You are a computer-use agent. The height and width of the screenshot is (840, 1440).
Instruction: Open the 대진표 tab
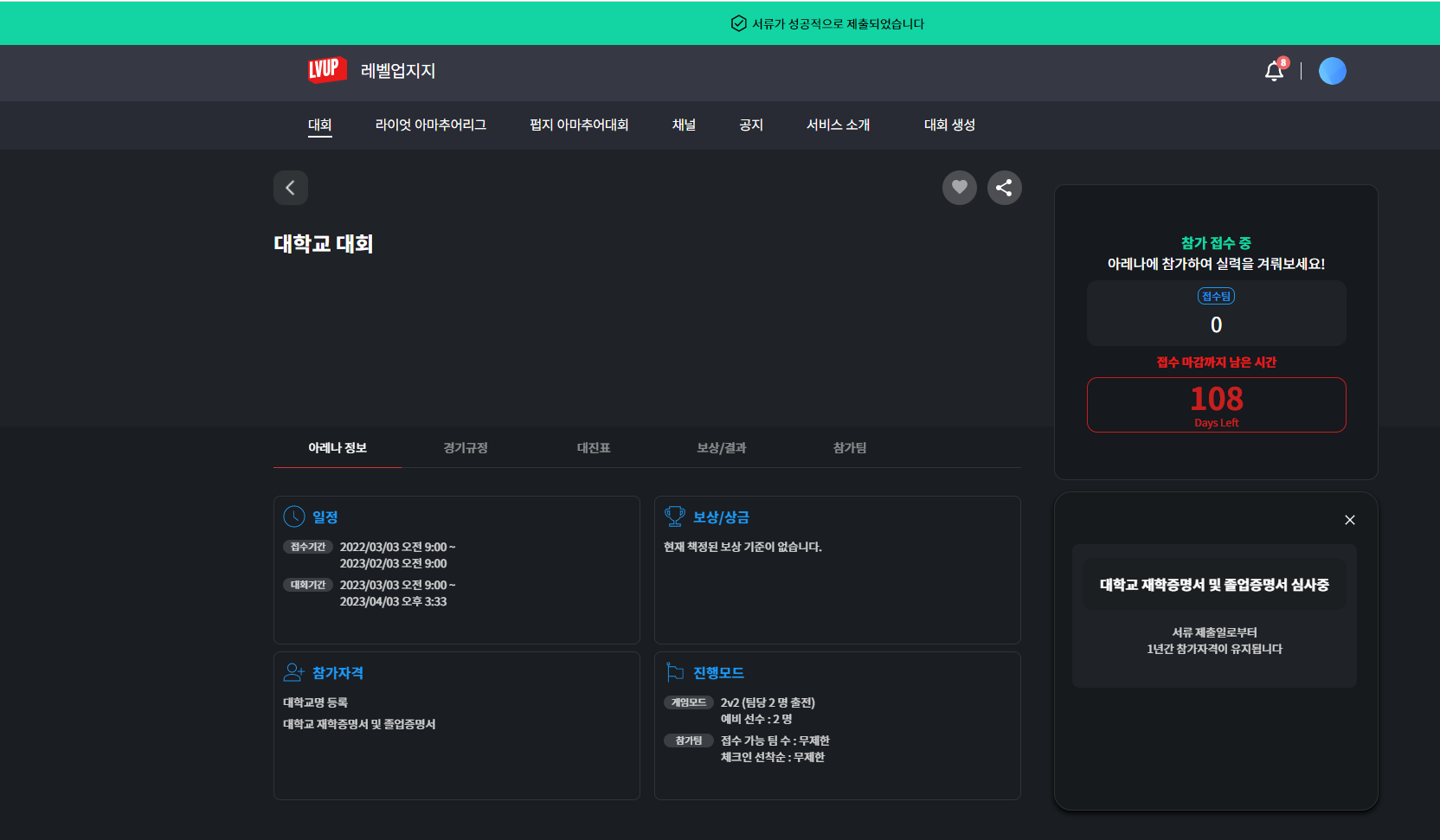594,447
